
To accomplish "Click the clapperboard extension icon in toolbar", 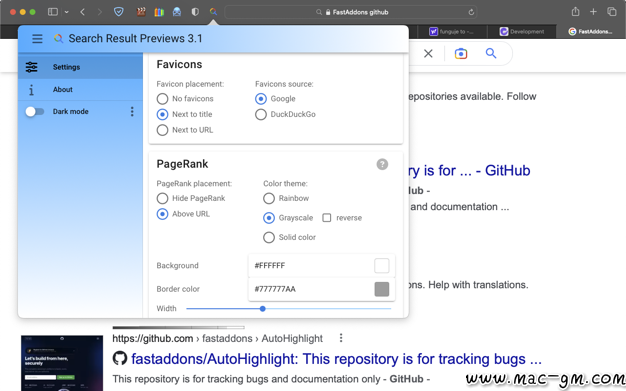I will pos(141,12).
